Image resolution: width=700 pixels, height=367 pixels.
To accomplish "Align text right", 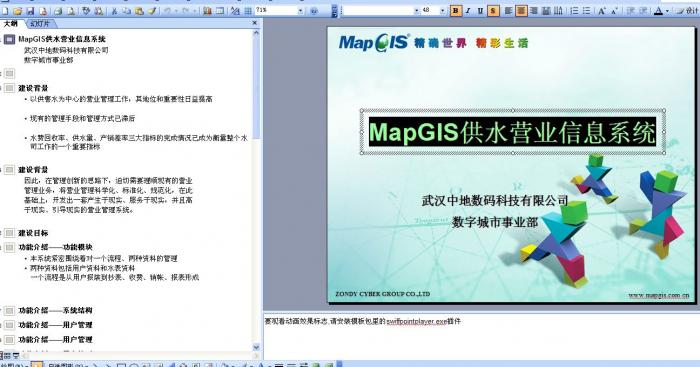I will pos(533,11).
